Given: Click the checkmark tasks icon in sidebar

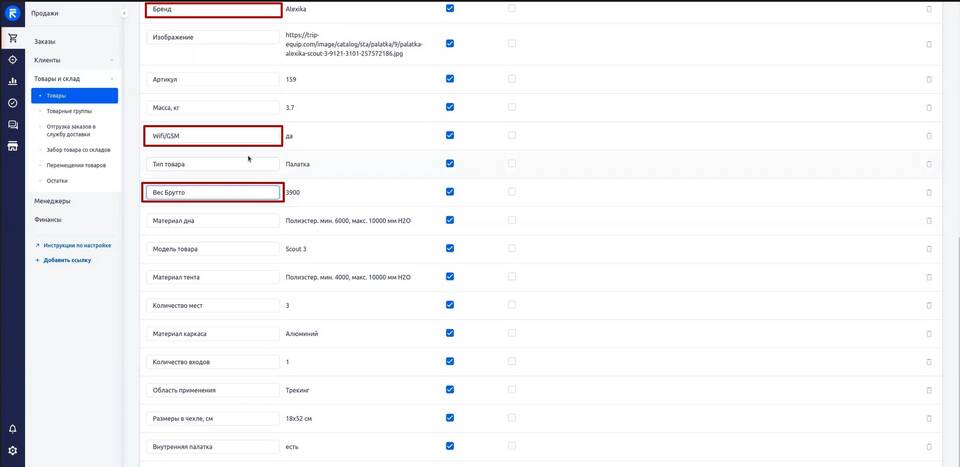Looking at the screenshot, I should (12, 103).
